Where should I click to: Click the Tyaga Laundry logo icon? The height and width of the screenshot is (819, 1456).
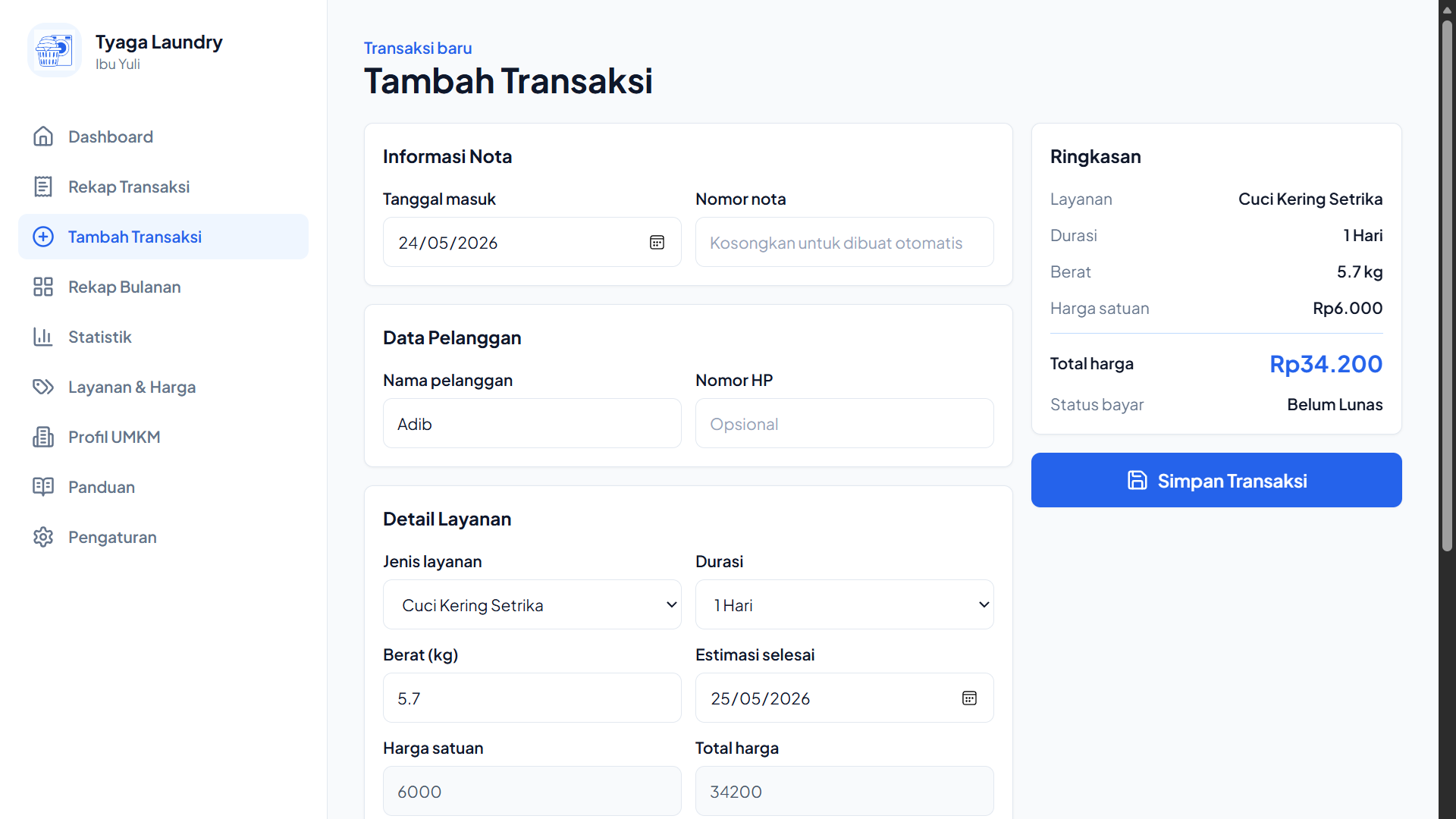click(55, 51)
